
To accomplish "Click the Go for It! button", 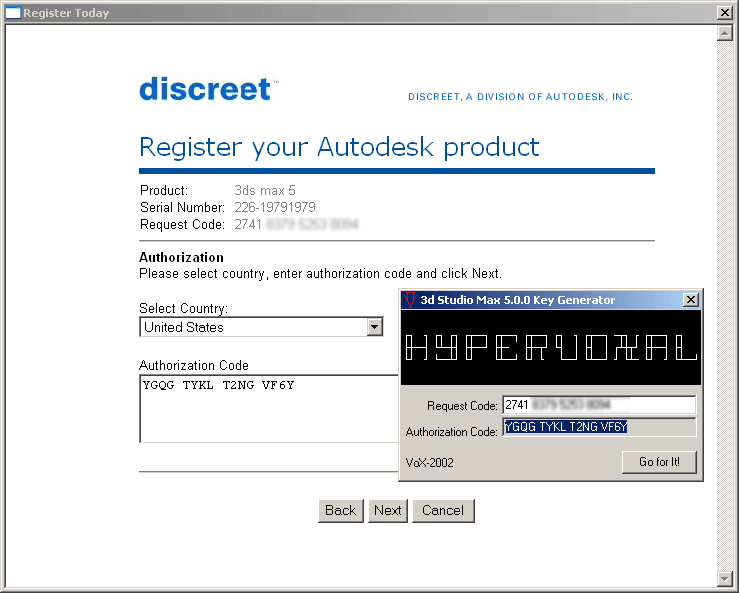I will coord(659,462).
